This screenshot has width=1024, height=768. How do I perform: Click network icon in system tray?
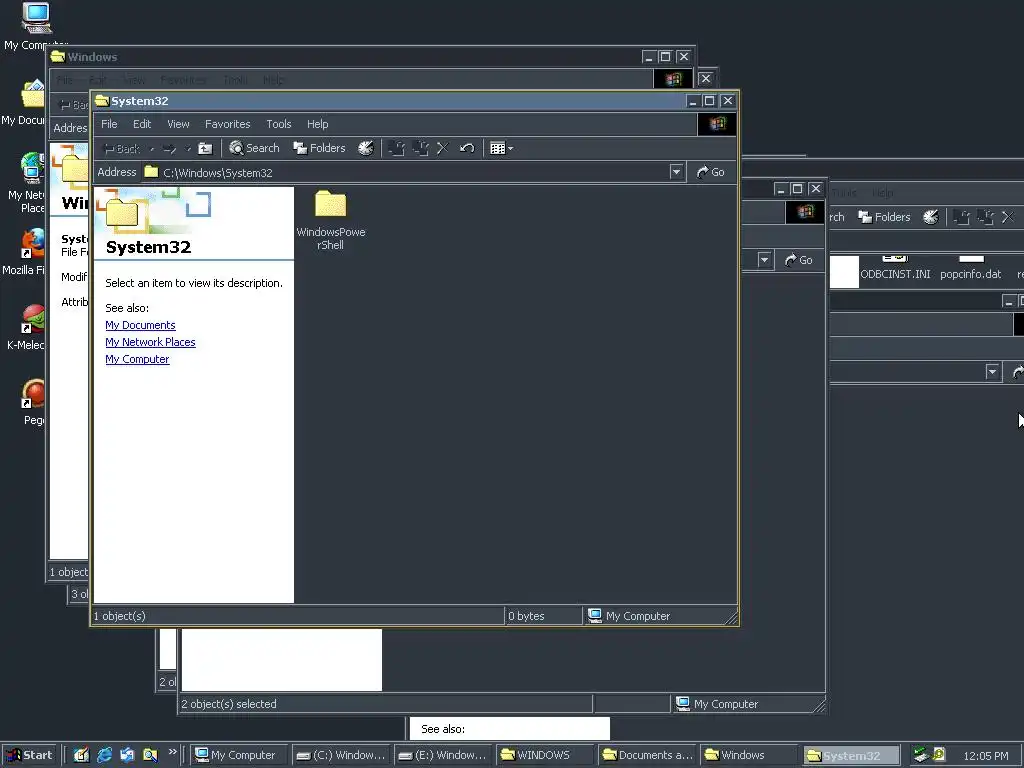tap(921, 755)
